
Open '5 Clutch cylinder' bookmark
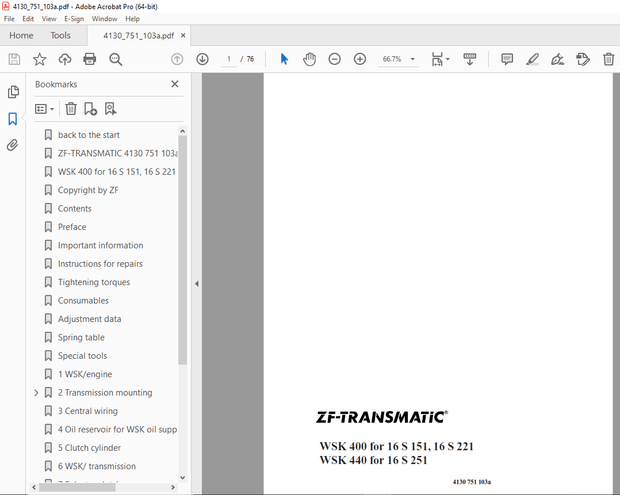coord(89,448)
